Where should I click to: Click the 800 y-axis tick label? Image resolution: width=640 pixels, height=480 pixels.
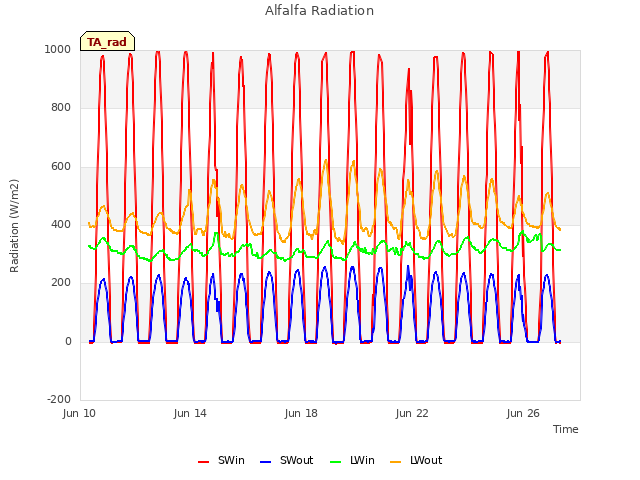tap(61, 107)
